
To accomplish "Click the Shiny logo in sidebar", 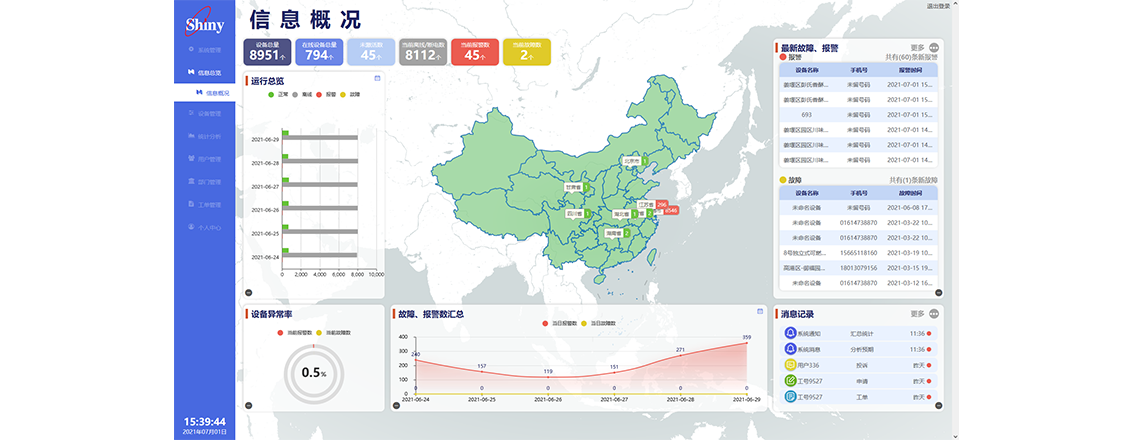I will (204, 21).
